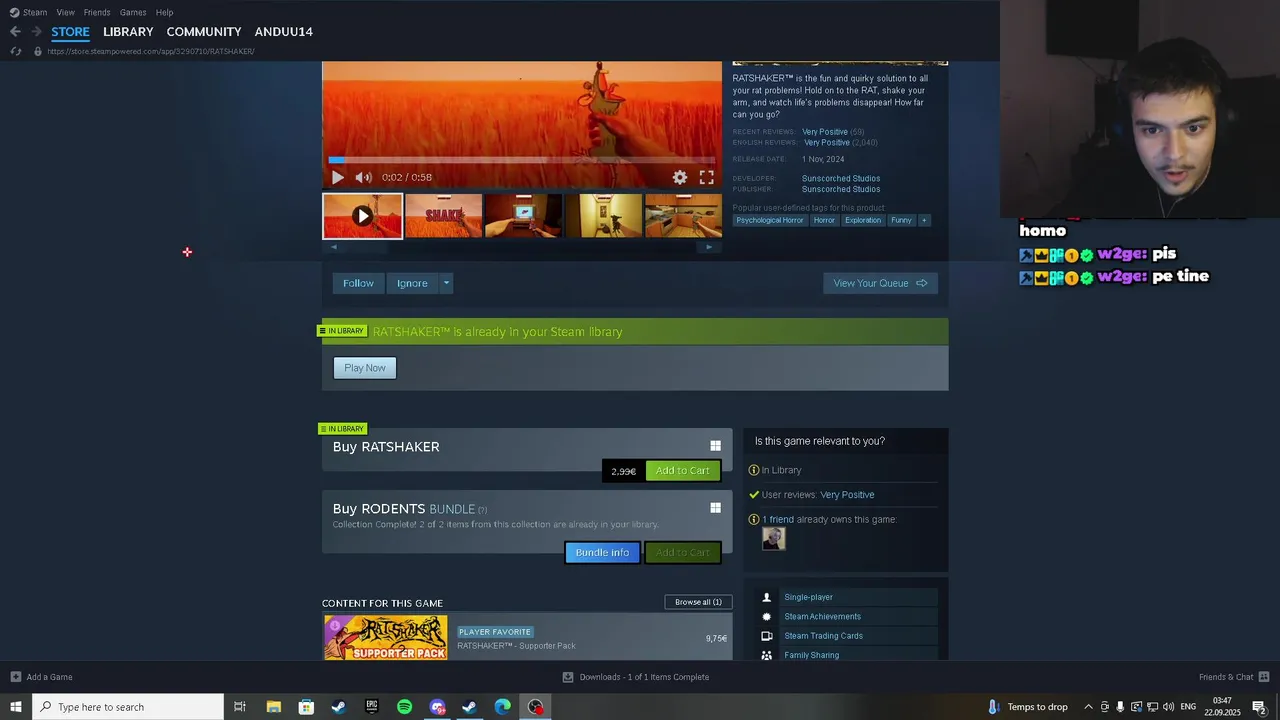Click the taskbar search box
The image size is (1280, 720).
tap(128, 707)
